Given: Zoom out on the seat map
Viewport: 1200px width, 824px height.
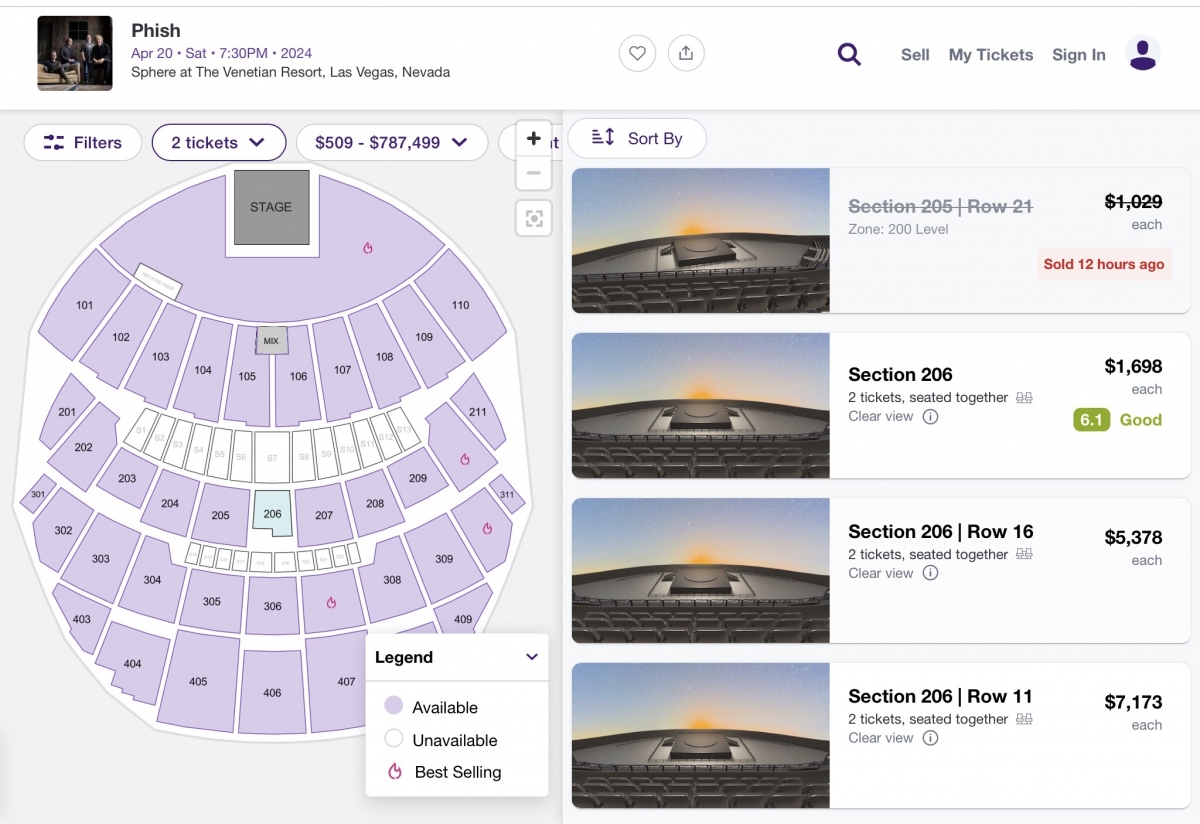Looking at the screenshot, I should tap(534, 173).
